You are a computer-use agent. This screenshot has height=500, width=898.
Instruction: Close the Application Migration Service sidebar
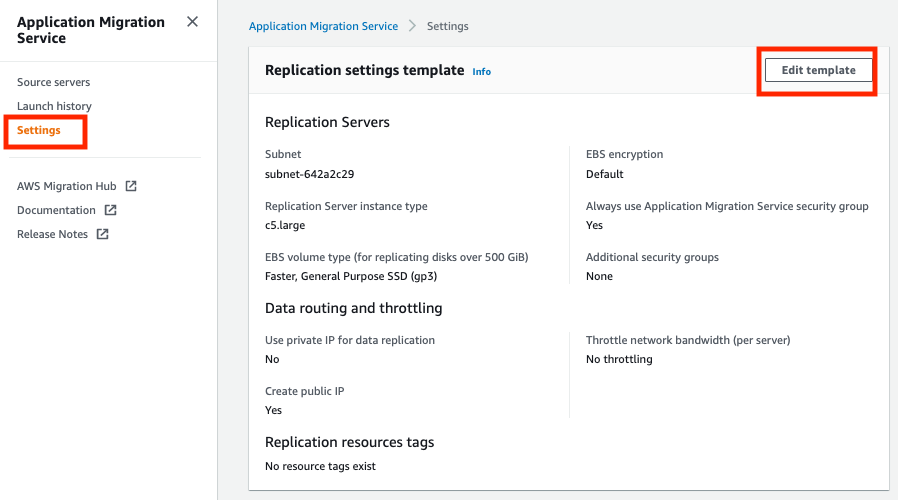[x=192, y=22]
